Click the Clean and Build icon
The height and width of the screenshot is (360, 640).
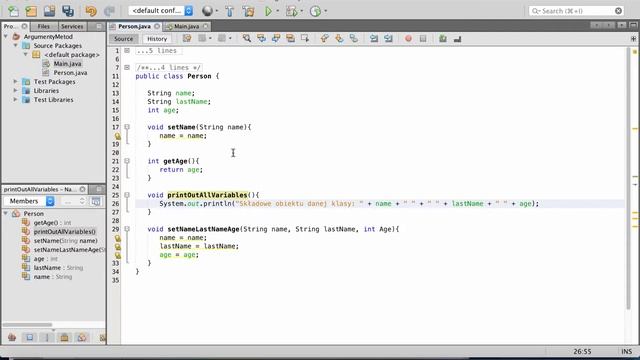click(248, 11)
